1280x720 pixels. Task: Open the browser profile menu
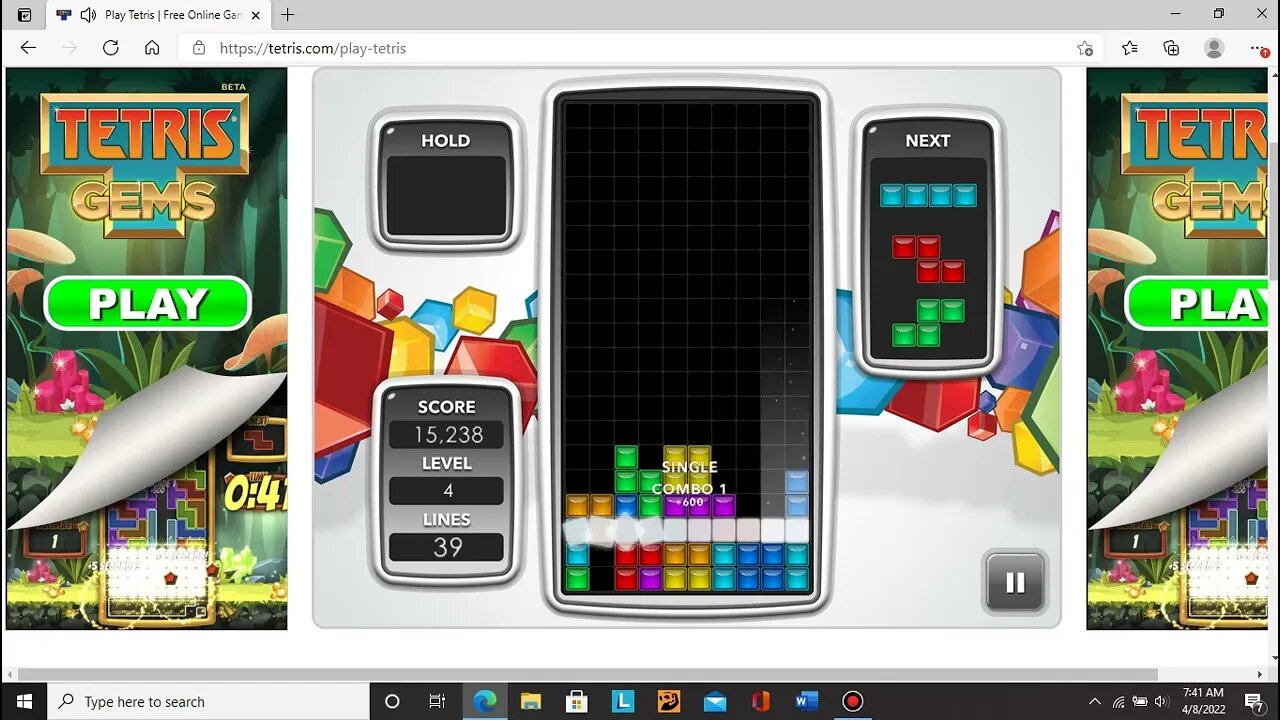tap(1214, 48)
